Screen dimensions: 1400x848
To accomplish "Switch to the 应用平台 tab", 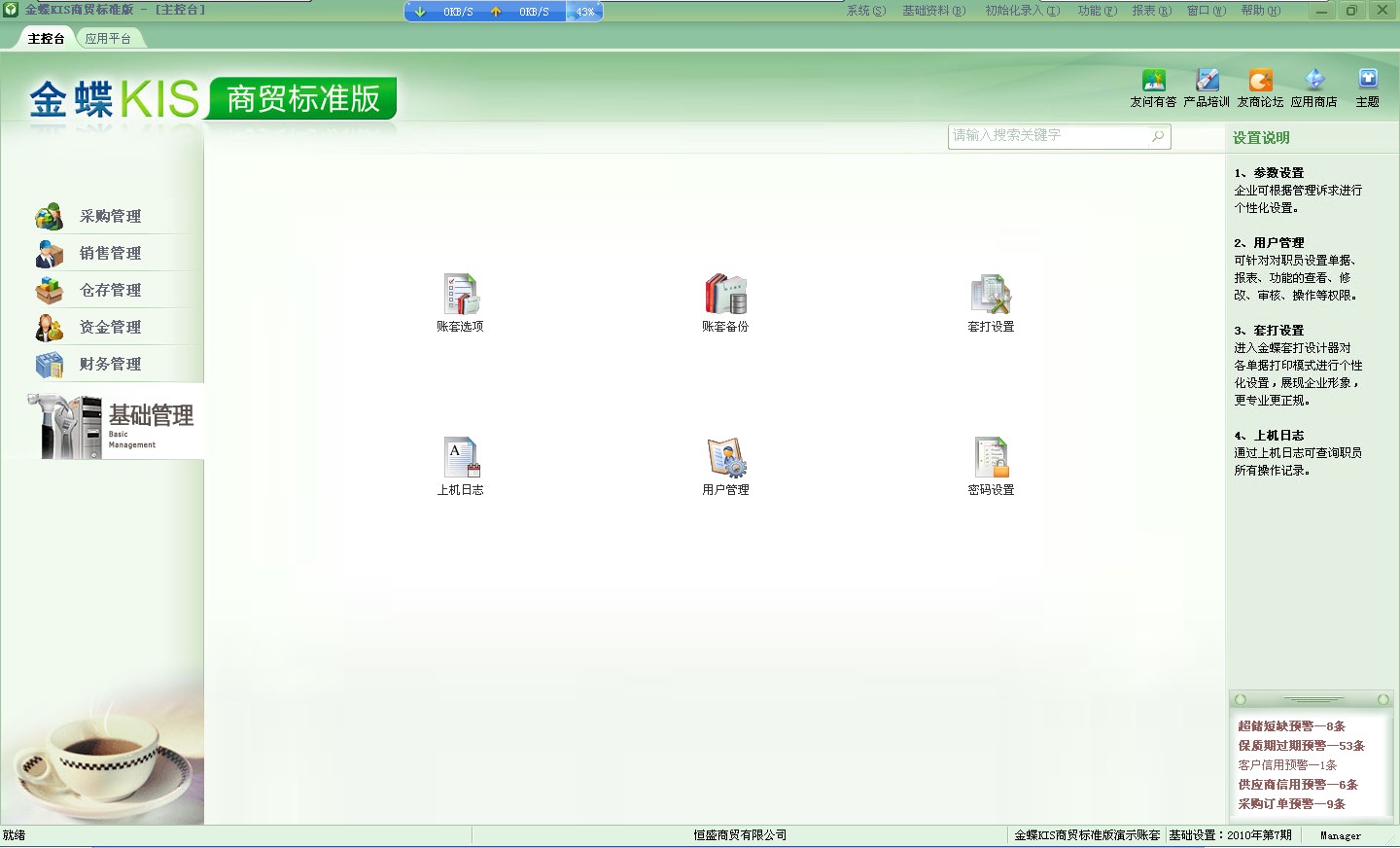I will click(108, 39).
